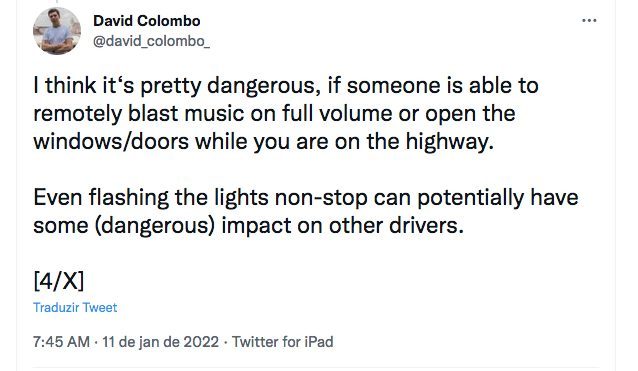Click the word "windows/doors" in the tweet

[111, 142]
